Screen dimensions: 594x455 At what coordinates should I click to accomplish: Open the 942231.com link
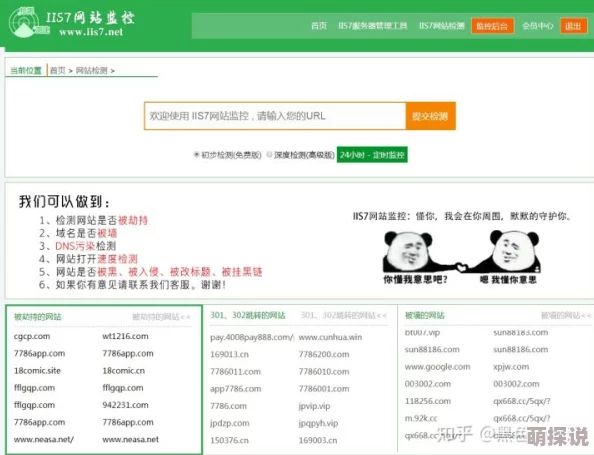click(125, 405)
